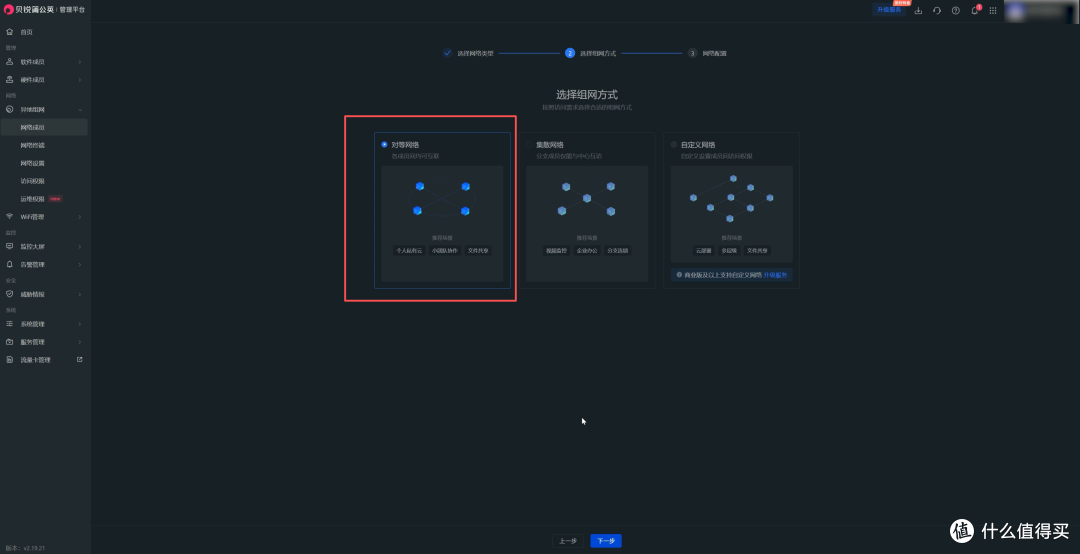The width and height of the screenshot is (1080, 554).
Task: Open the download icon in top bar
Action: point(918,10)
